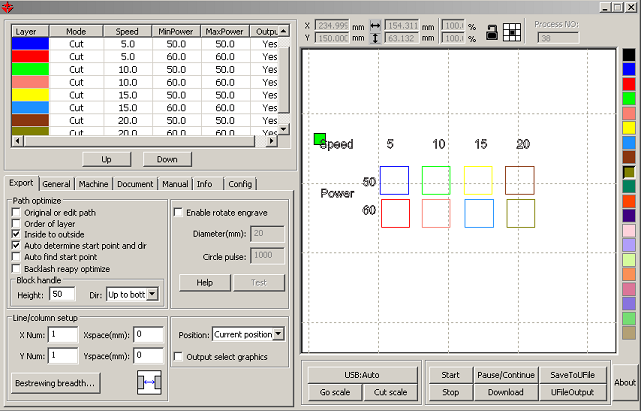The height and width of the screenshot is (411, 641).
Task: Select the Export tab
Action: click(x=21, y=183)
